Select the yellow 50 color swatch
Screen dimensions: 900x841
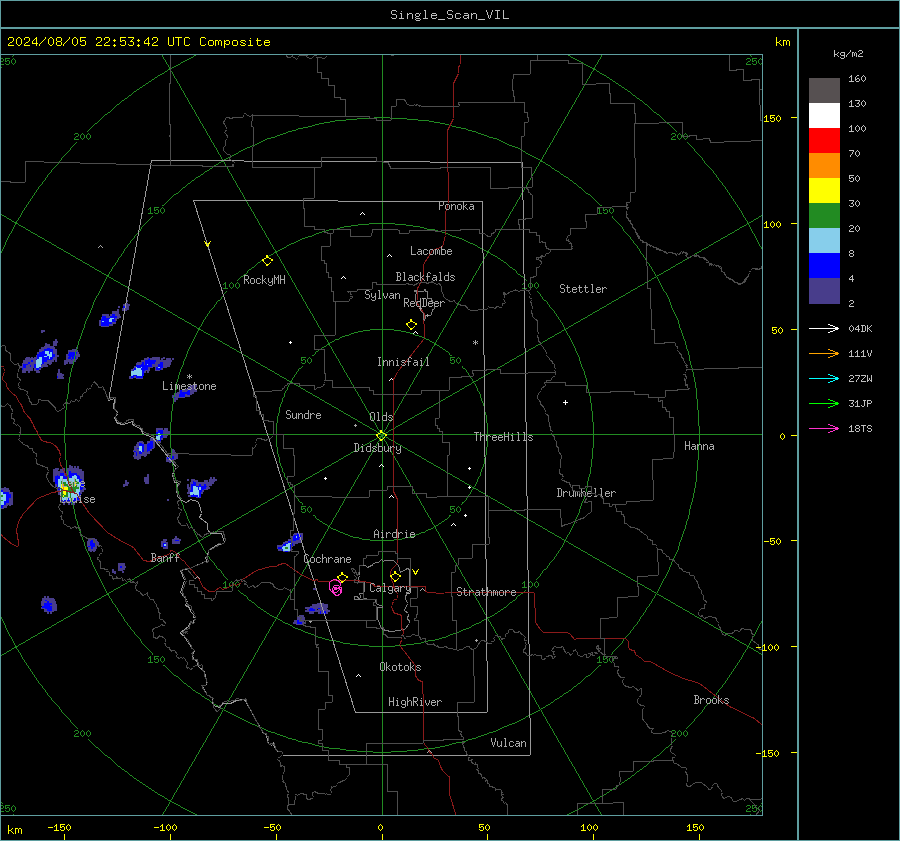(x=824, y=191)
